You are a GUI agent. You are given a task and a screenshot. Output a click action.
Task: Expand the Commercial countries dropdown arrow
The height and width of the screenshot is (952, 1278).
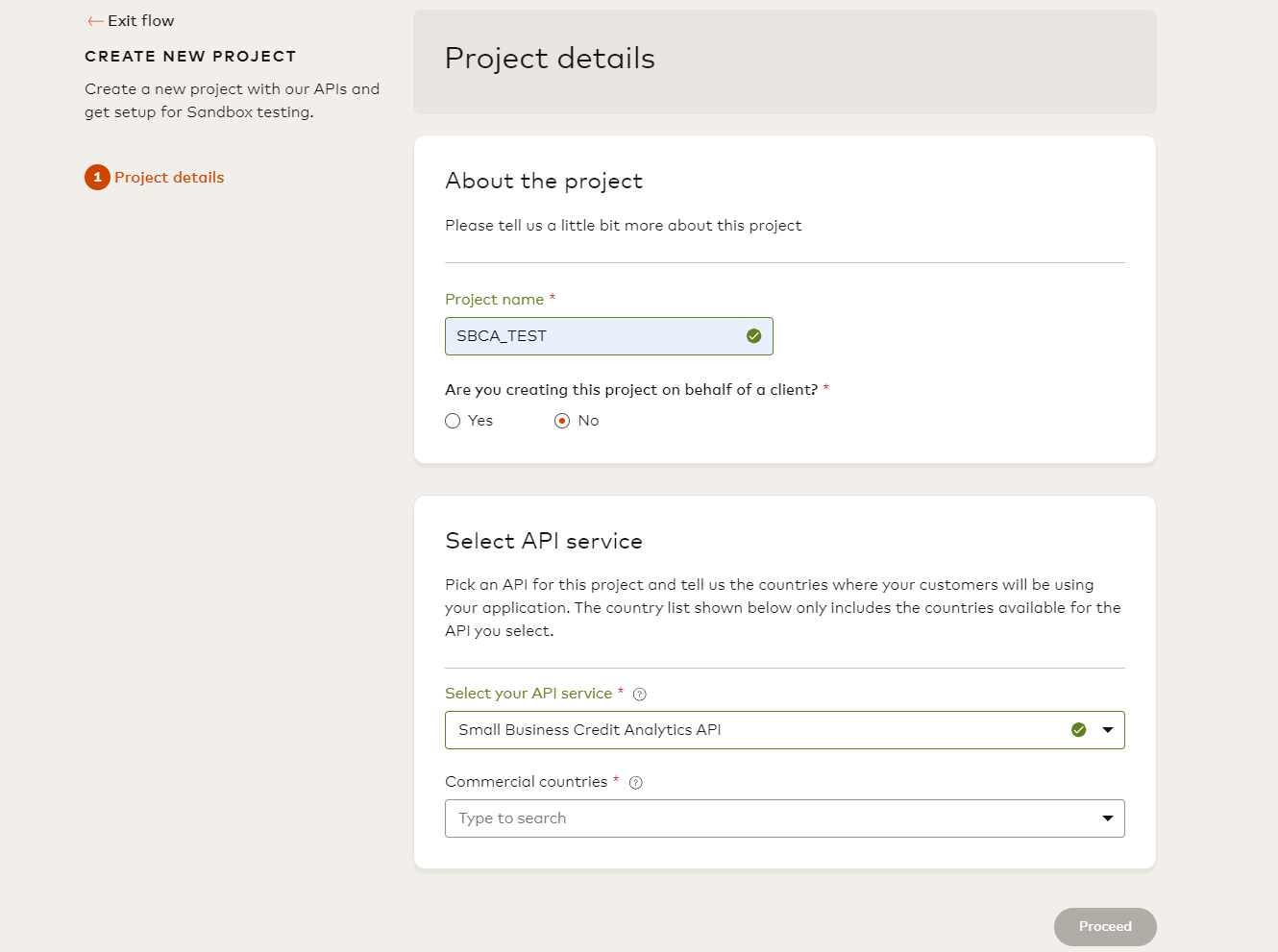click(x=1108, y=818)
